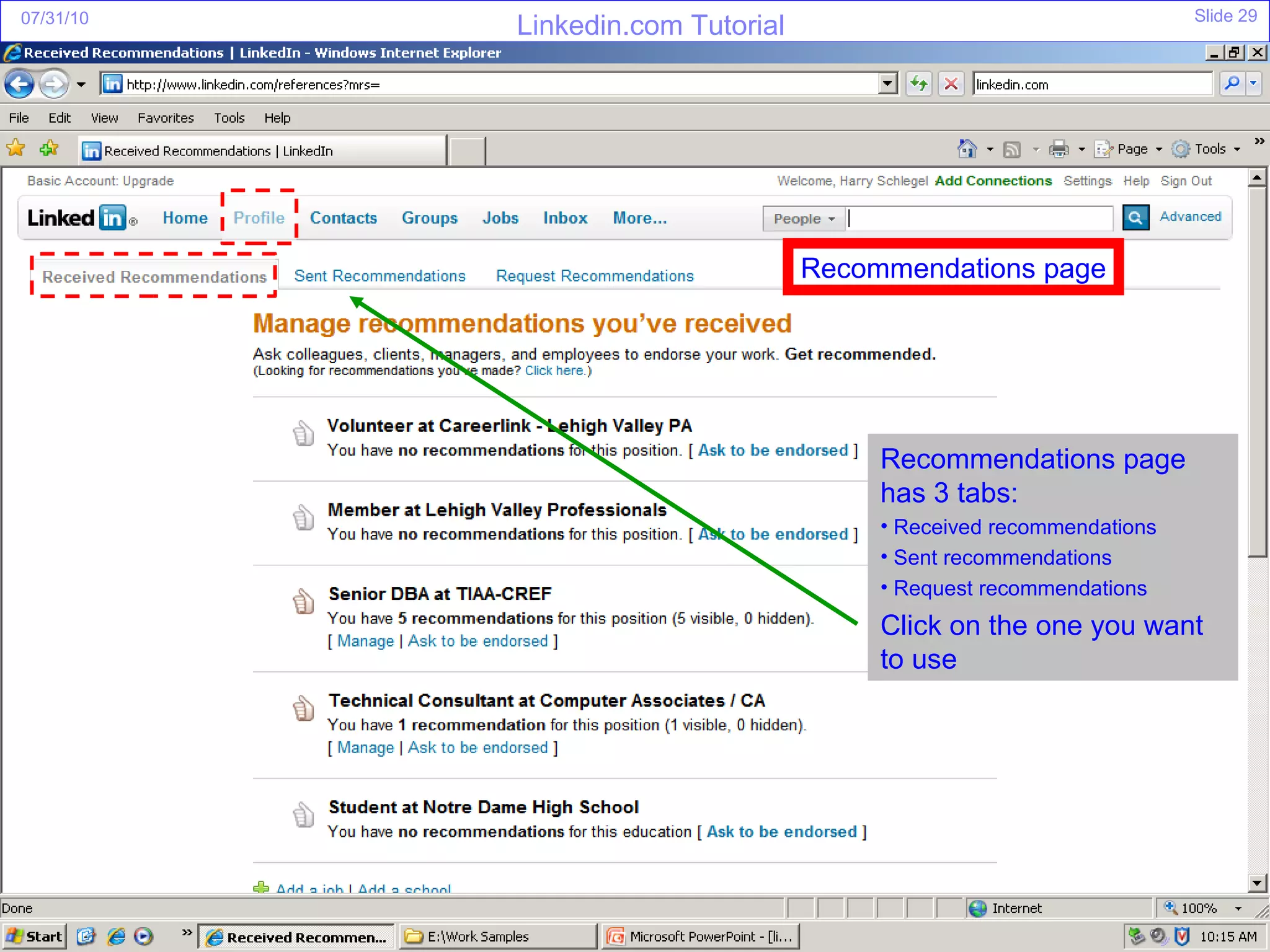Click the Print icon
1270x952 pixels.
click(x=1059, y=149)
